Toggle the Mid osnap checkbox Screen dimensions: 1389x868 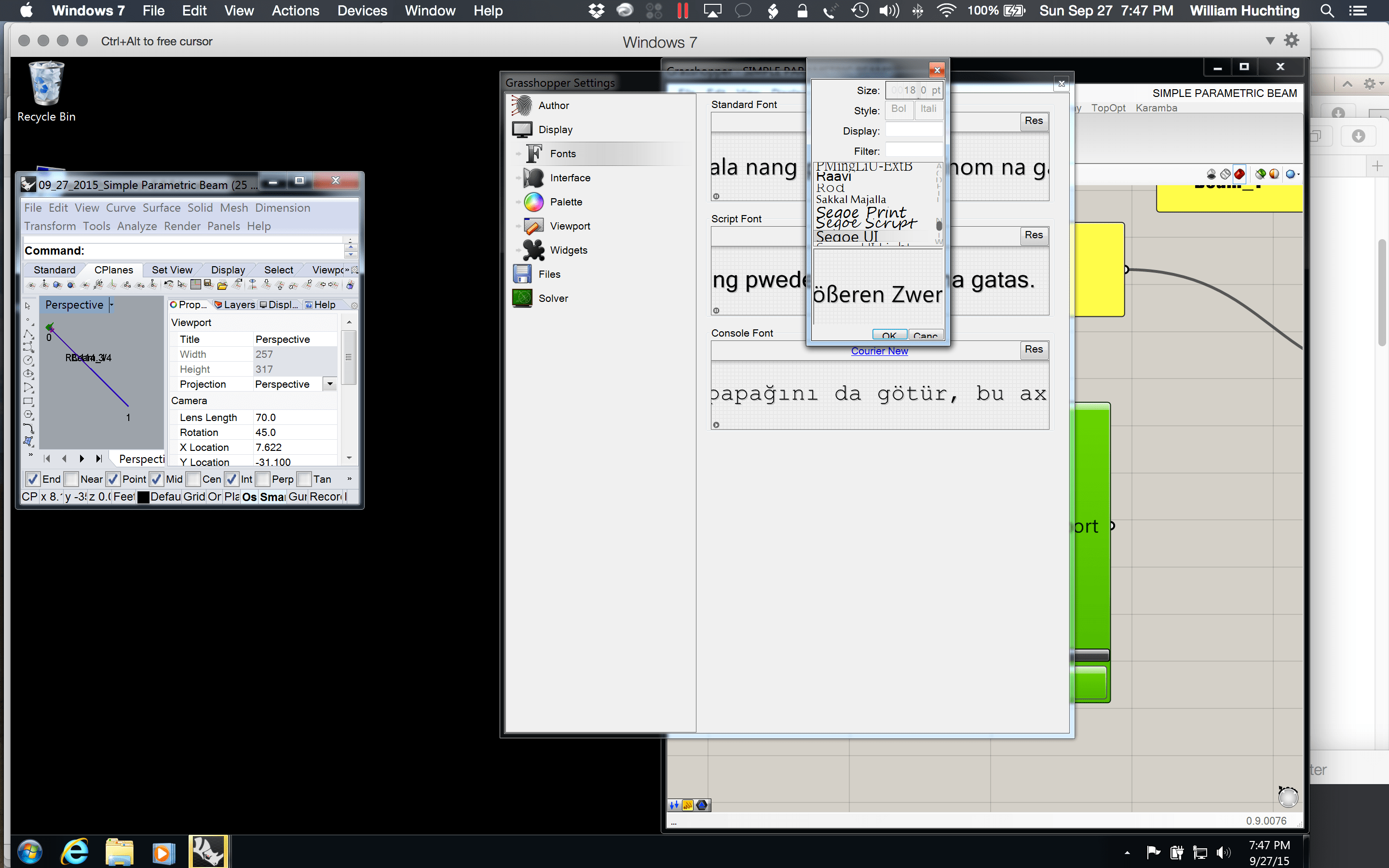tap(156, 479)
